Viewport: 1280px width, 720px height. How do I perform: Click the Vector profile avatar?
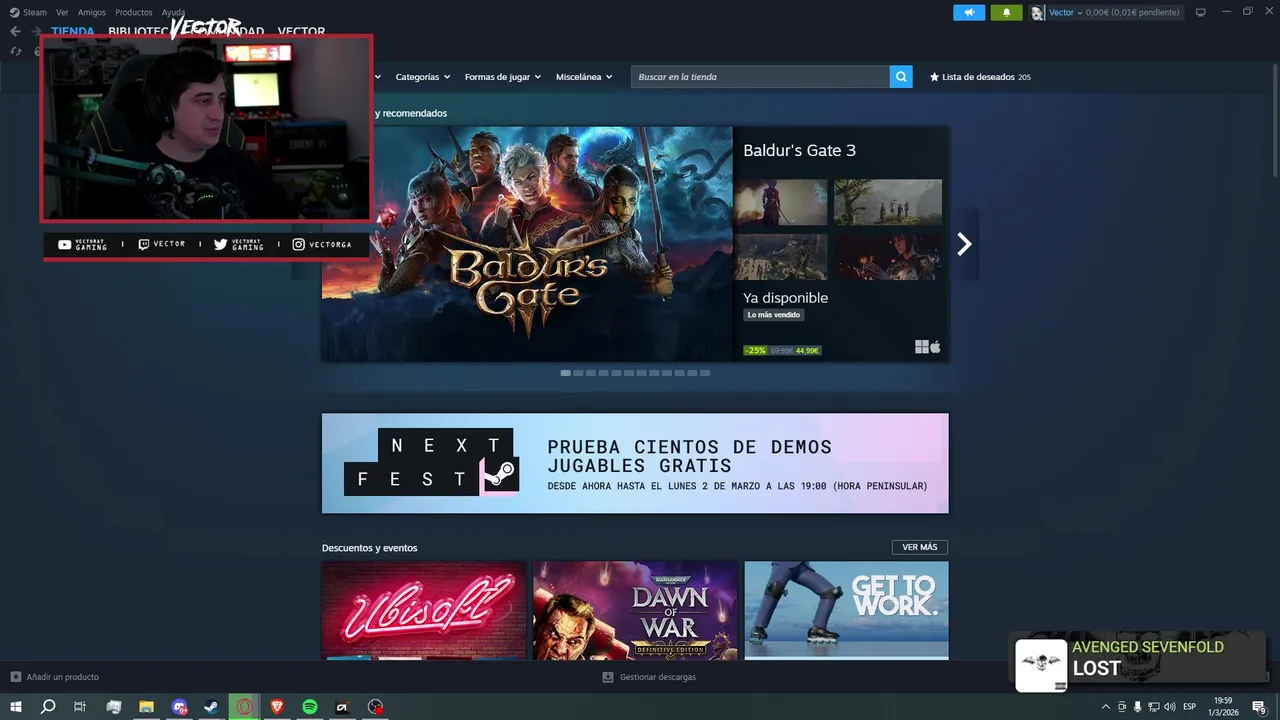(x=1037, y=12)
